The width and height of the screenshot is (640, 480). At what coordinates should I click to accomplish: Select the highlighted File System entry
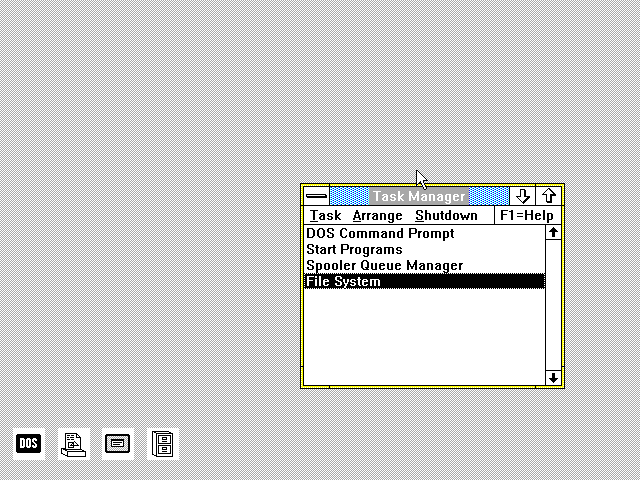(x=424, y=281)
